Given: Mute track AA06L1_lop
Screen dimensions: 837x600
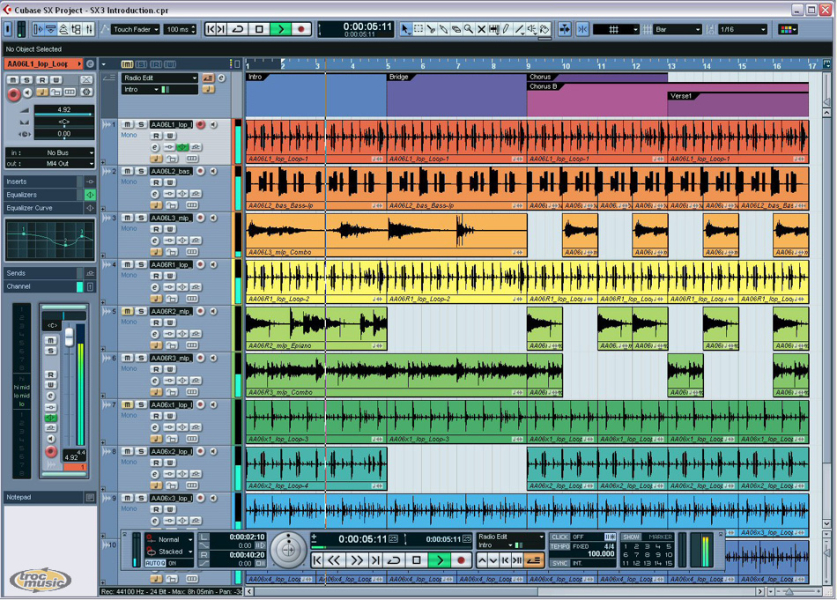Looking at the screenshot, I should pos(127,124).
